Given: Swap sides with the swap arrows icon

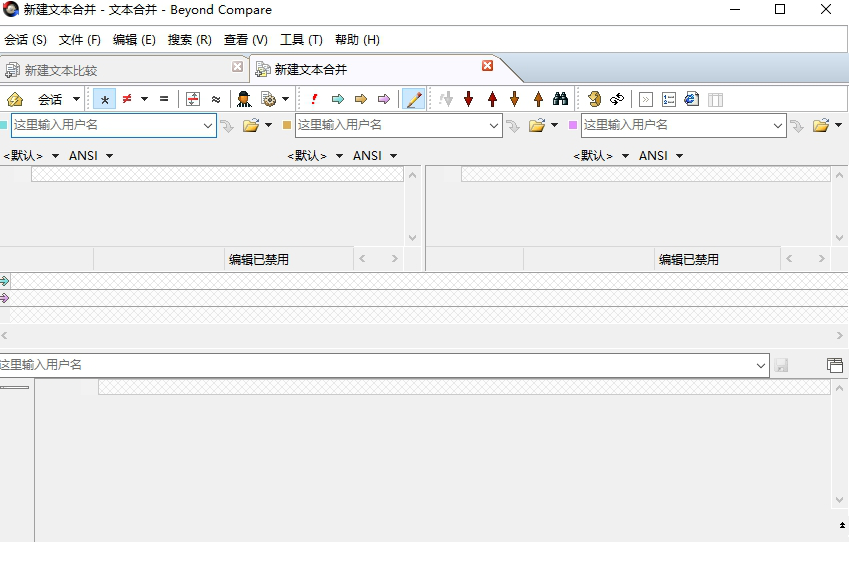Looking at the screenshot, I should point(617,99).
